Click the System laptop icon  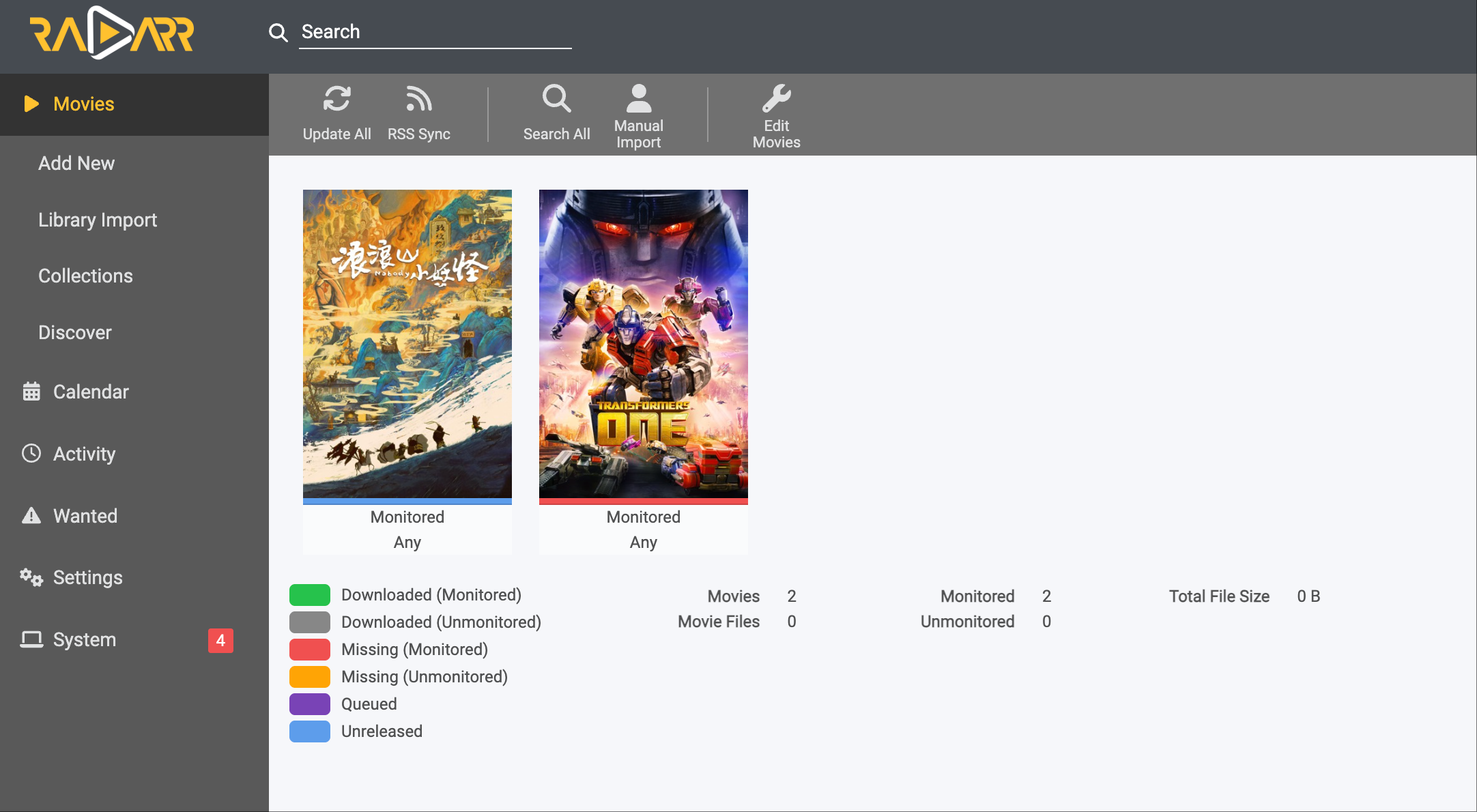coord(31,639)
